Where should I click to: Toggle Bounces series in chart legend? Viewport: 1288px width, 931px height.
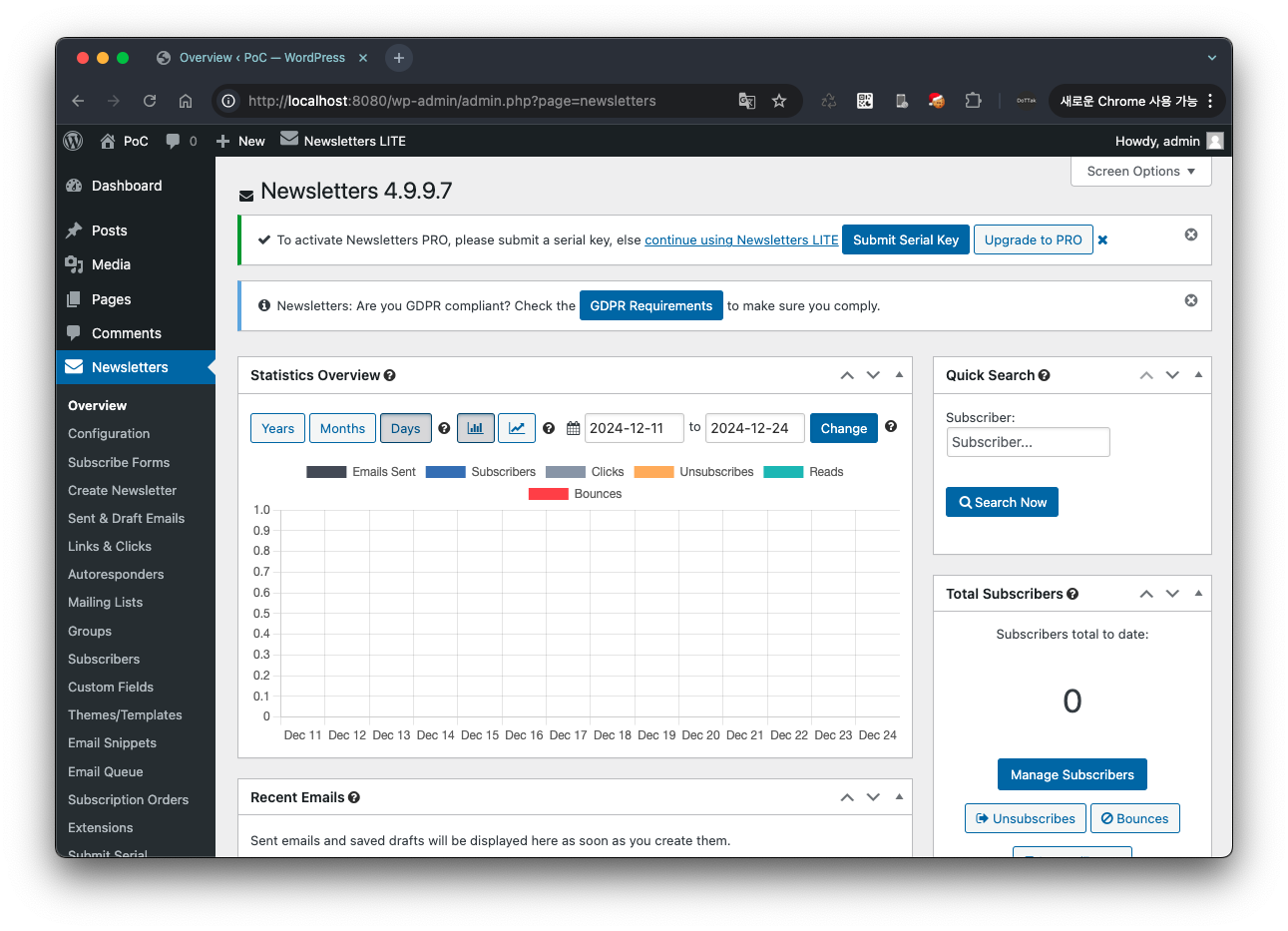[575, 494]
